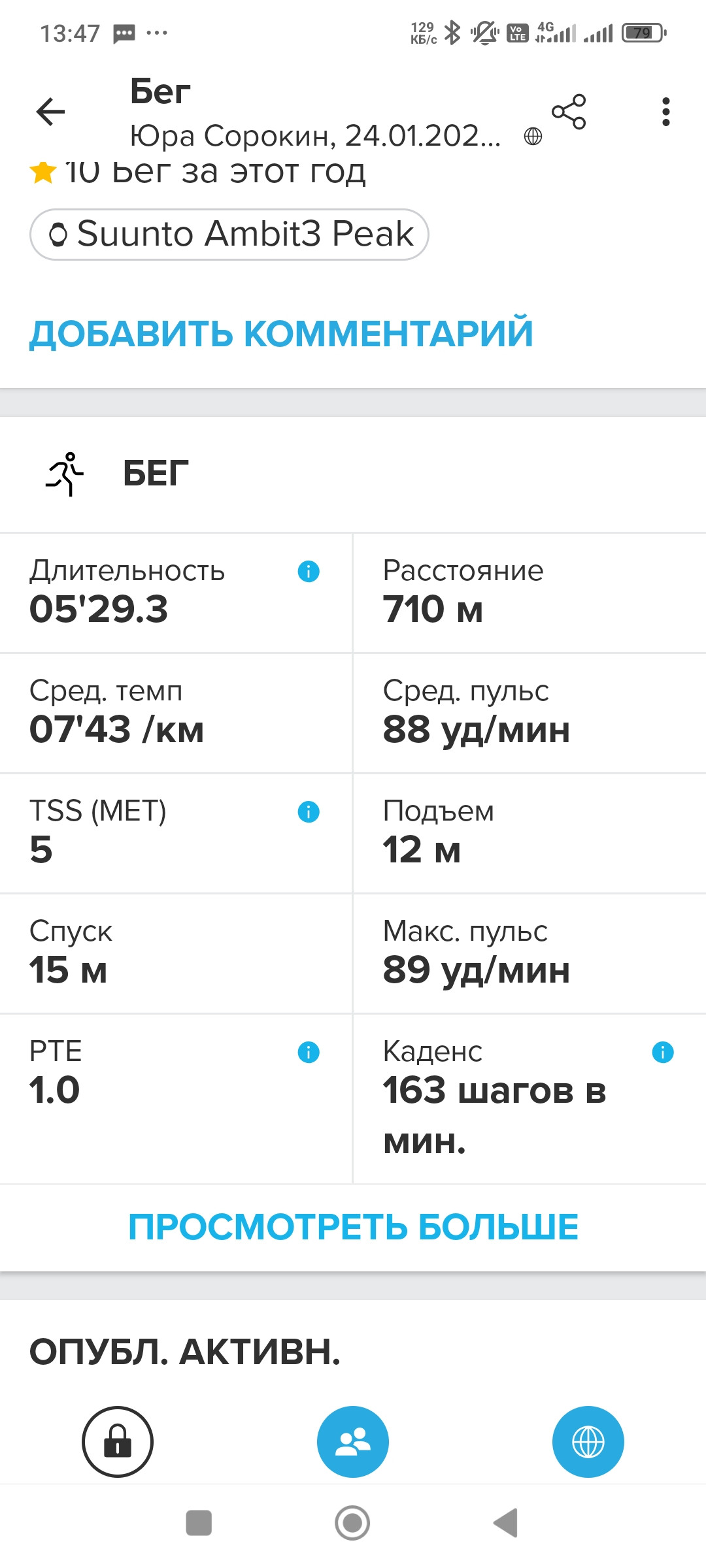Tap the Suunto Ambit3 Peak device chip
706x1568 pixels.
point(229,235)
